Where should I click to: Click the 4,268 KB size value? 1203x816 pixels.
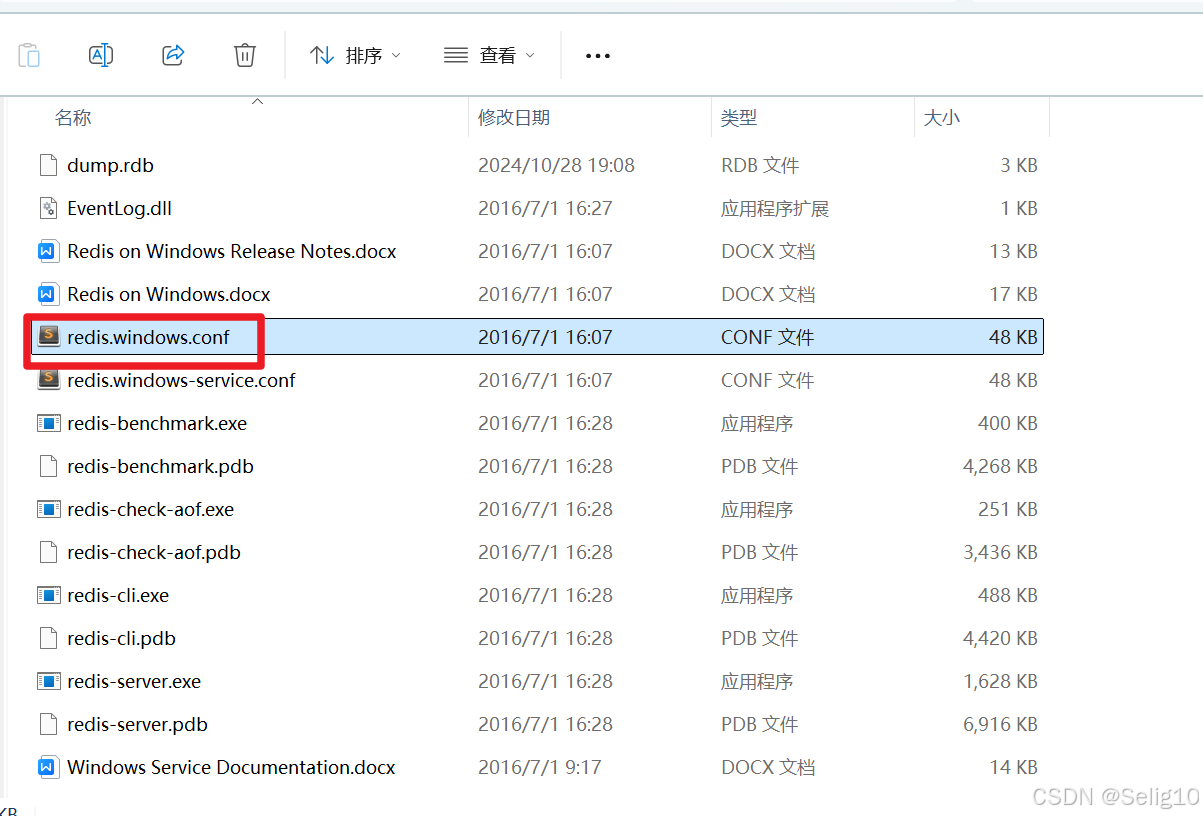pos(1000,466)
